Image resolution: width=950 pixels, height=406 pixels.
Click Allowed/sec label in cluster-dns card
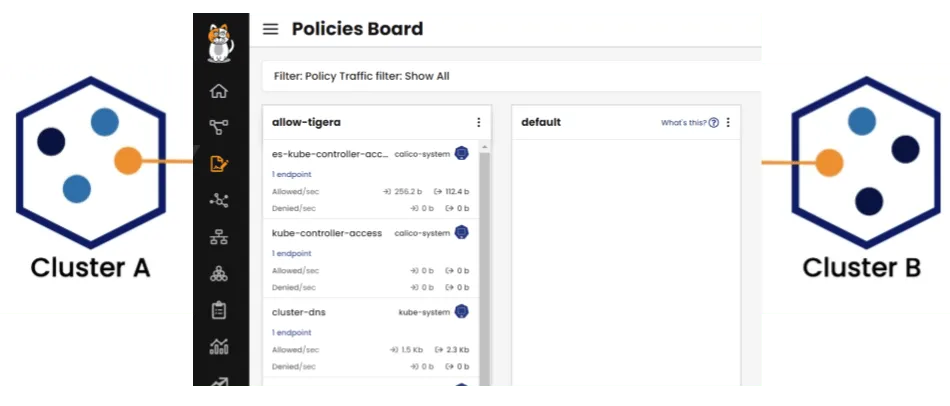tap(296, 350)
